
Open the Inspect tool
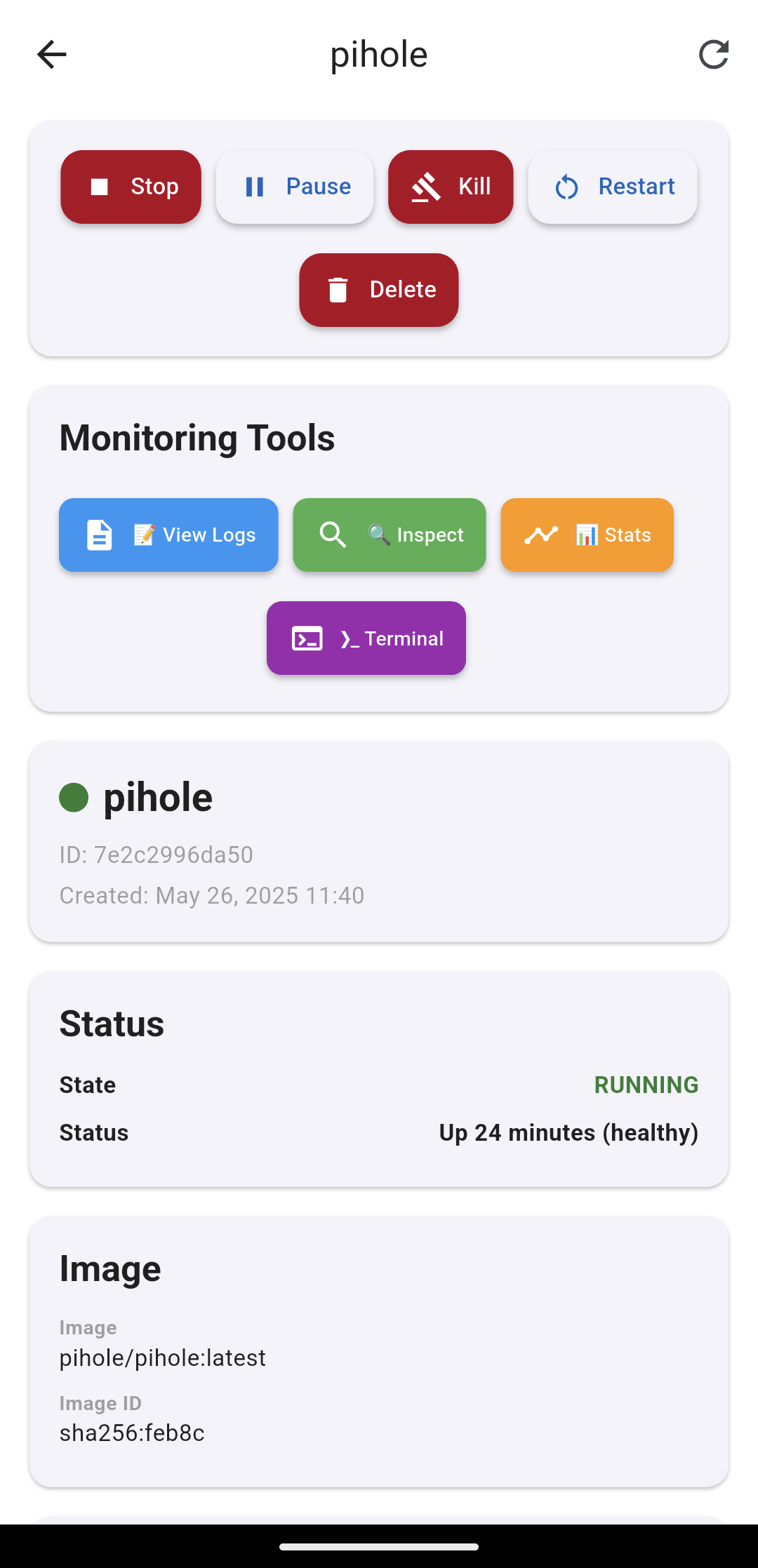coord(390,535)
